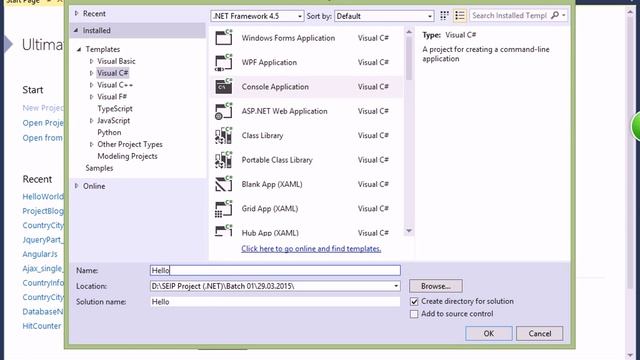Select the Console Application row text

275,87
